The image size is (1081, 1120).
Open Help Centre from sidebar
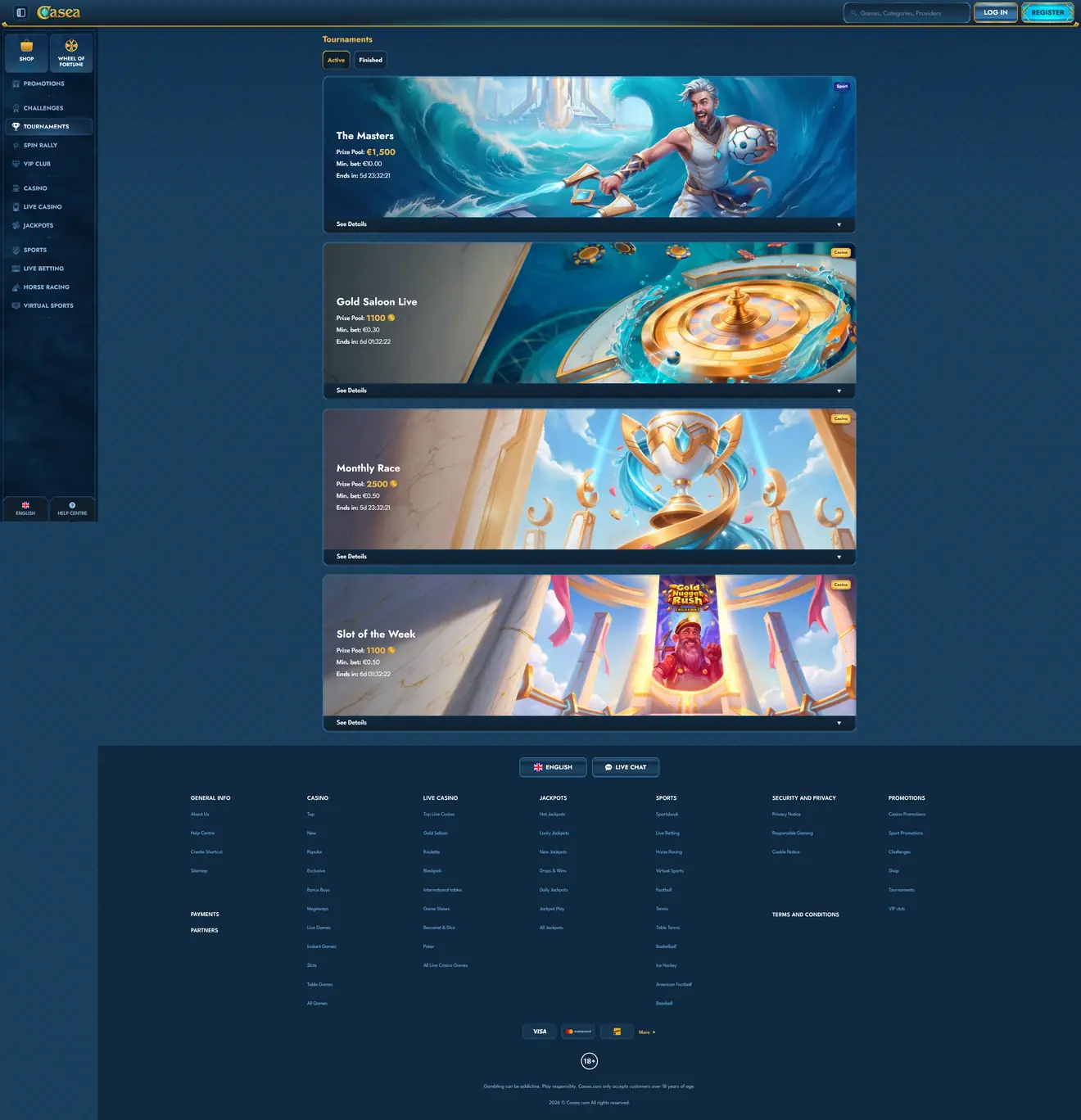point(72,508)
